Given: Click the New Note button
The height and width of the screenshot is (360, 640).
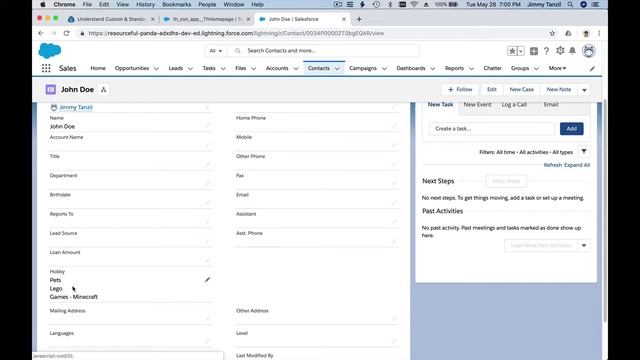Looking at the screenshot, I should (x=559, y=89).
